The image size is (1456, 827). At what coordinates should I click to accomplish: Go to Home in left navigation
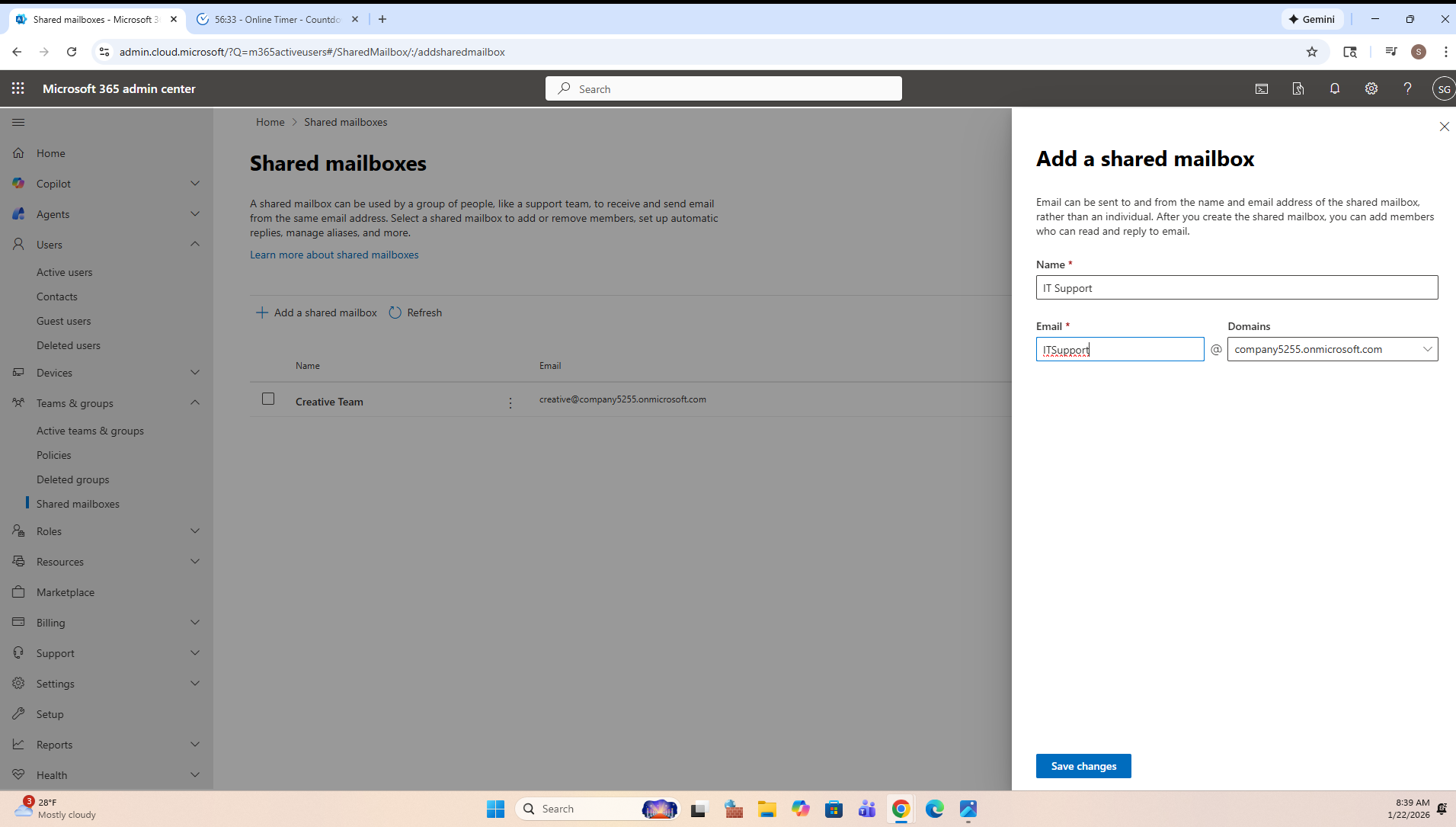pos(50,153)
